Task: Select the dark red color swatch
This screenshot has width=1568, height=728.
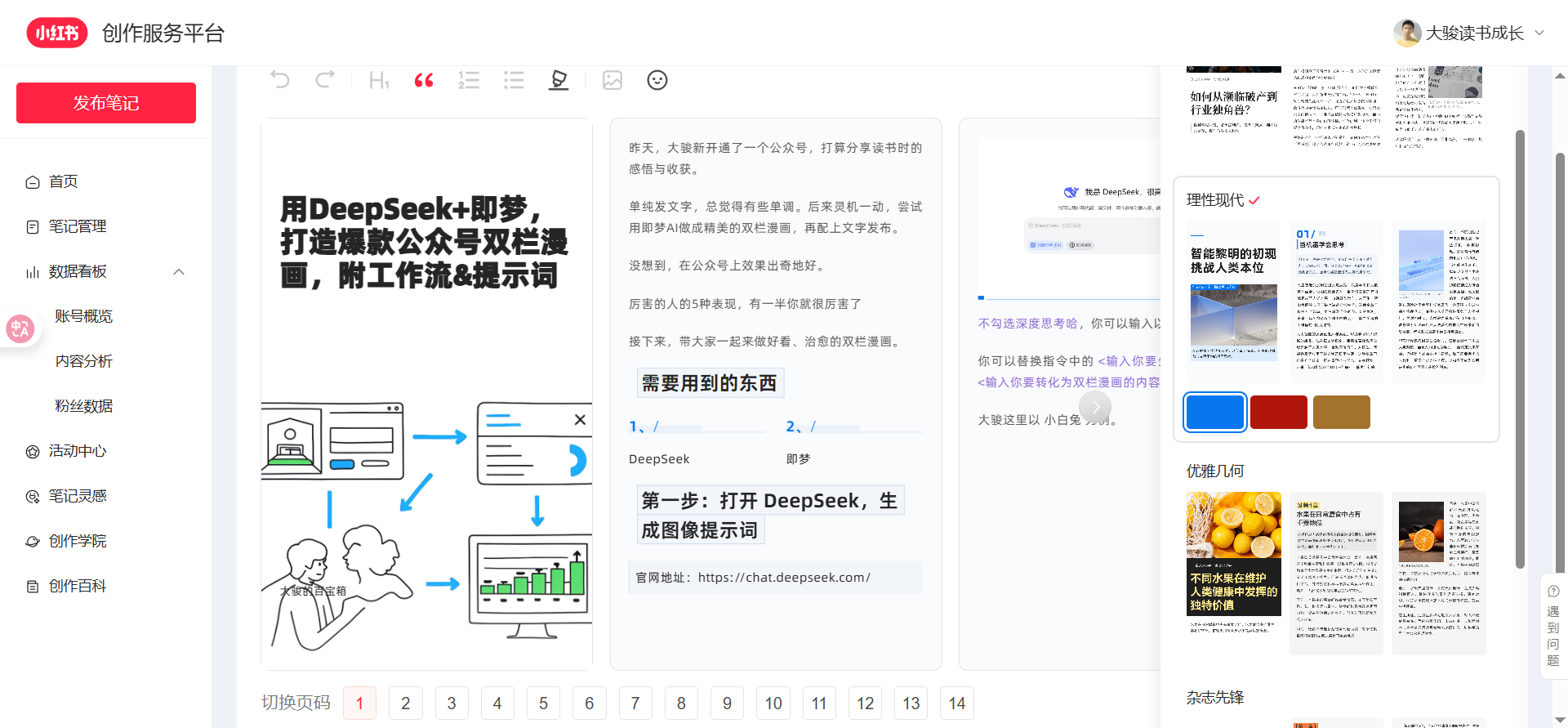Action: coord(1279,412)
